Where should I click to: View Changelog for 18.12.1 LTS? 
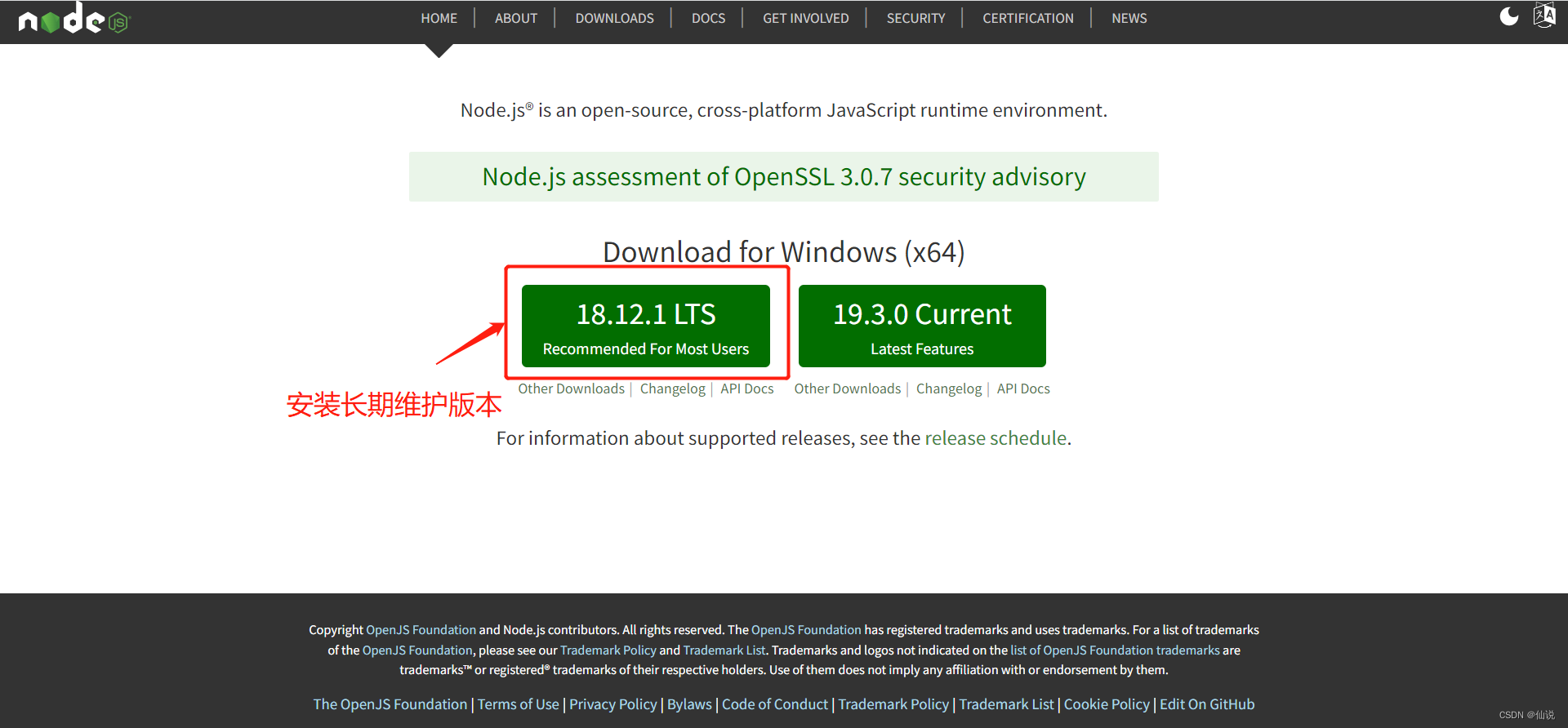(672, 389)
